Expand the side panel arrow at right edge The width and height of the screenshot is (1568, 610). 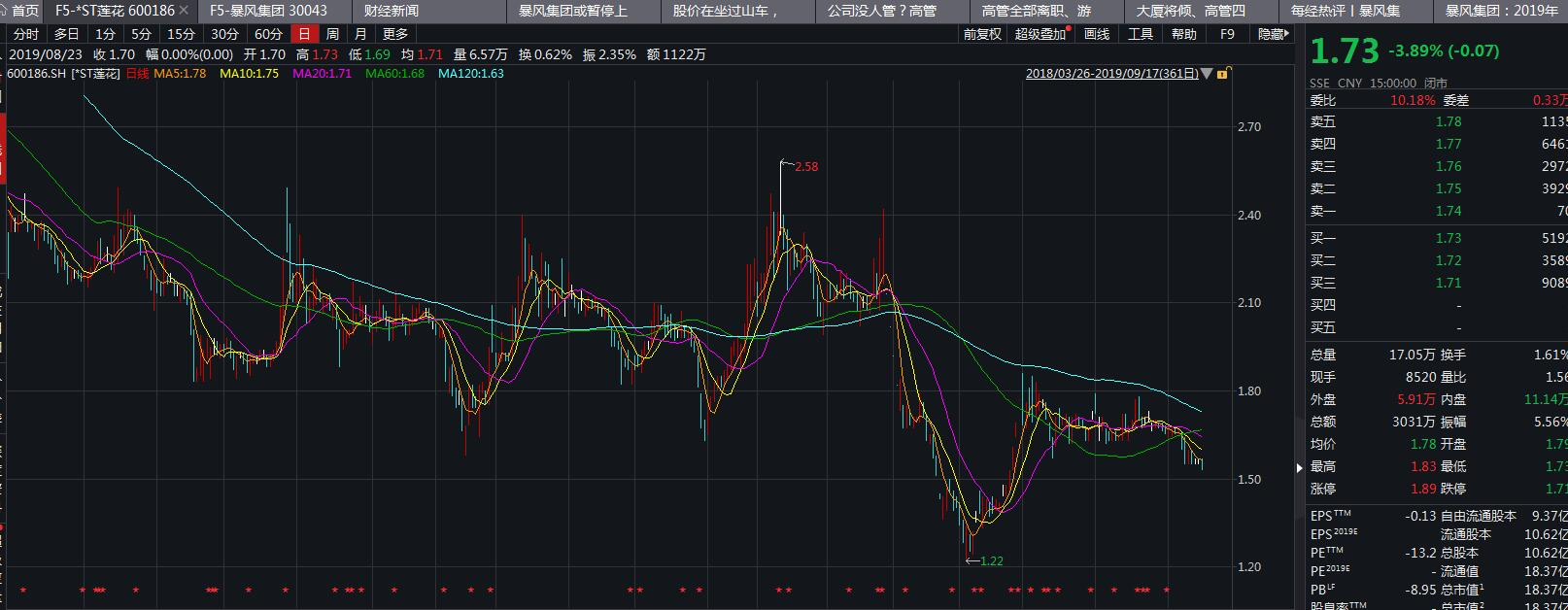1299,467
